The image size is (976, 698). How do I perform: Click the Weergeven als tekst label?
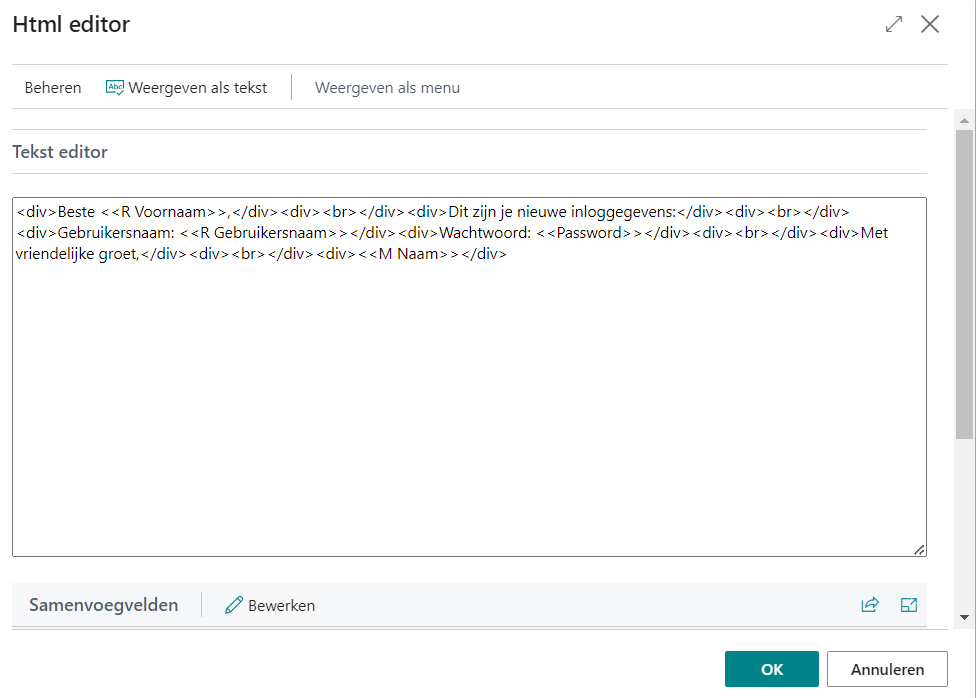[198, 88]
